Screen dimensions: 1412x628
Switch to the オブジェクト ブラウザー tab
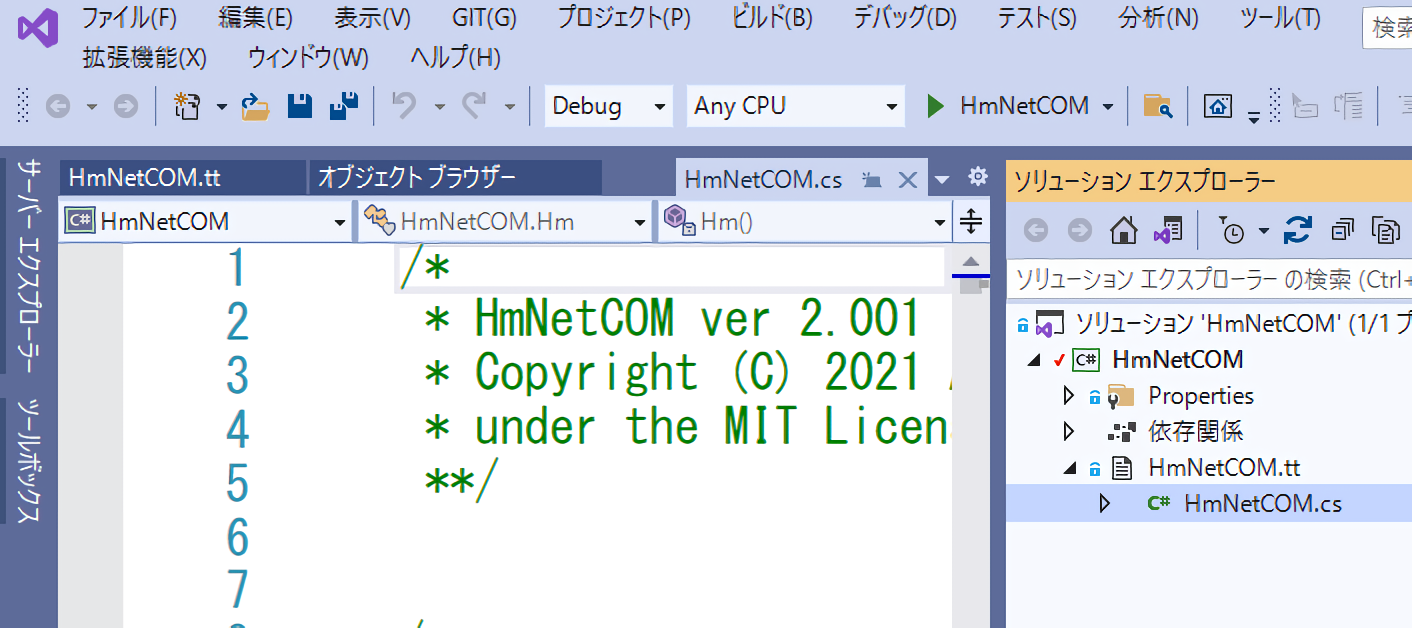tap(456, 179)
